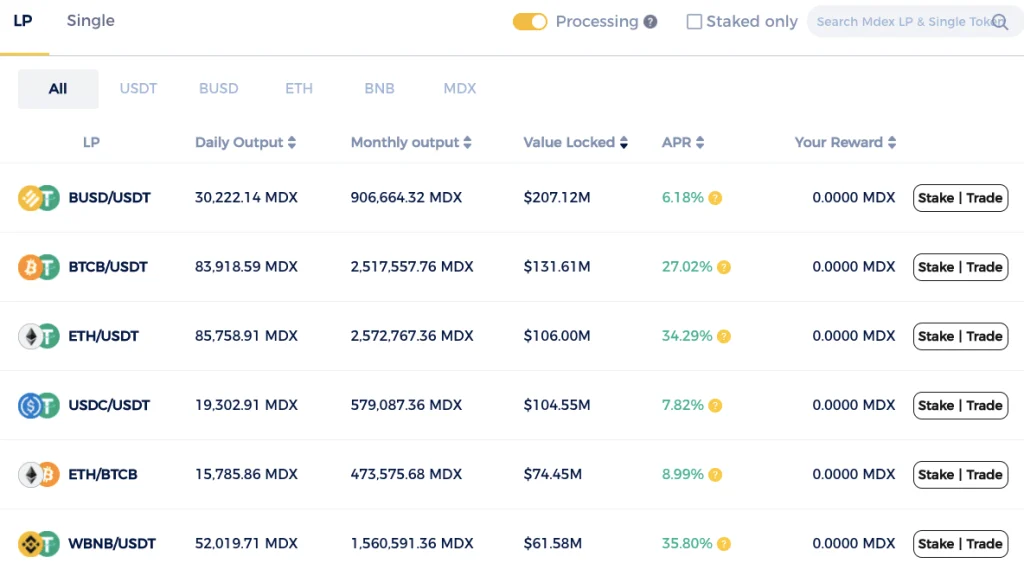
Task: Select the ETH filter tab
Action: (x=299, y=89)
